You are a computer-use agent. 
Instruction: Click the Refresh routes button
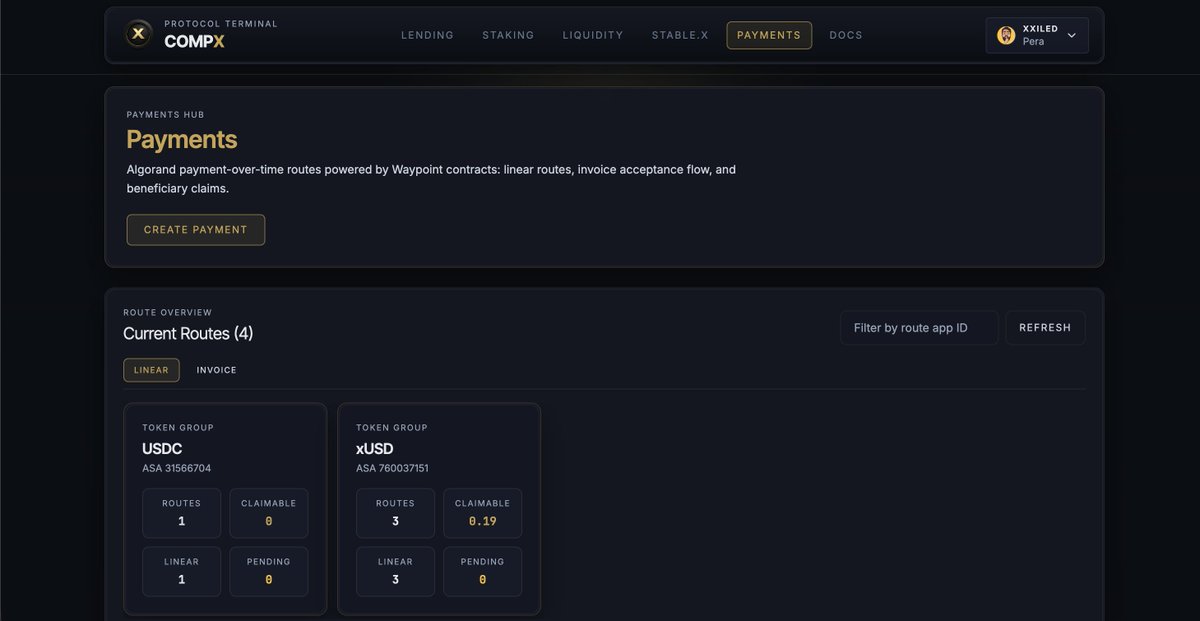pyautogui.click(x=1045, y=328)
